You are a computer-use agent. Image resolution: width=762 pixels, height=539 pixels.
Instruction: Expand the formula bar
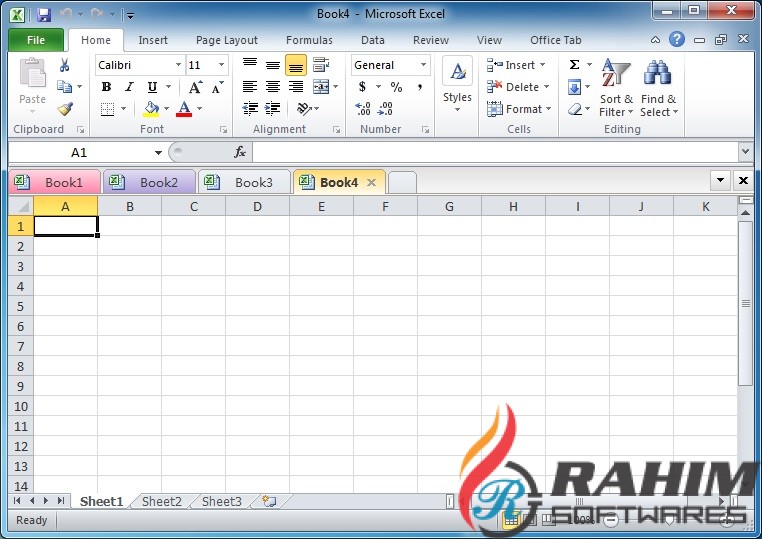pyautogui.click(x=745, y=152)
